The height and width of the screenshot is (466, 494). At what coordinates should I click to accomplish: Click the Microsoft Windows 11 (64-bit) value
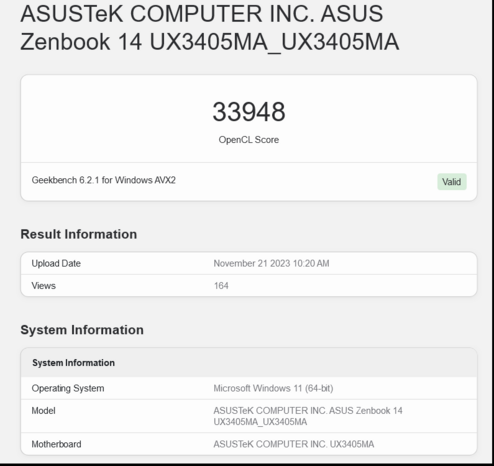[273, 388]
